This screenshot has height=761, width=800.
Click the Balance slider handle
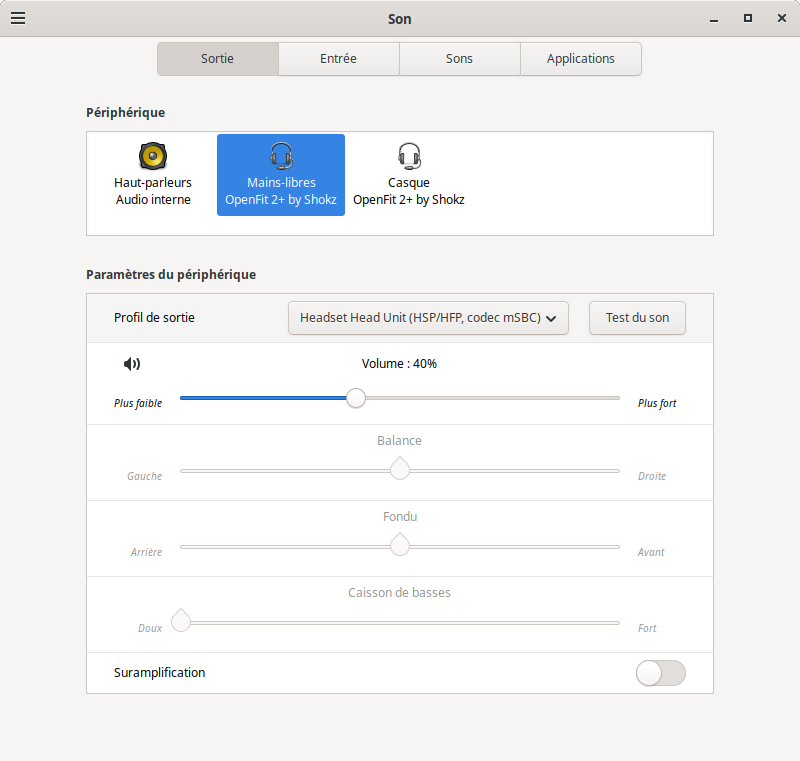tap(400, 469)
